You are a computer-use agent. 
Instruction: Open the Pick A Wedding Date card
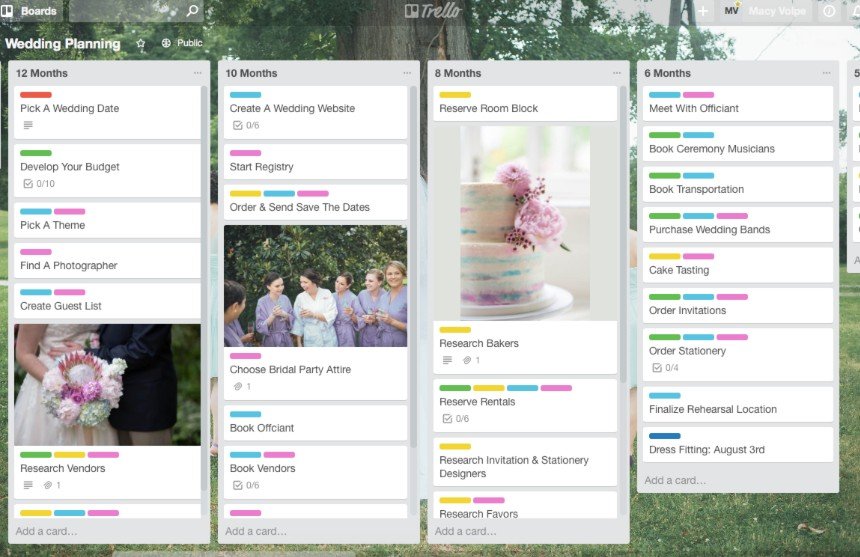(x=108, y=112)
